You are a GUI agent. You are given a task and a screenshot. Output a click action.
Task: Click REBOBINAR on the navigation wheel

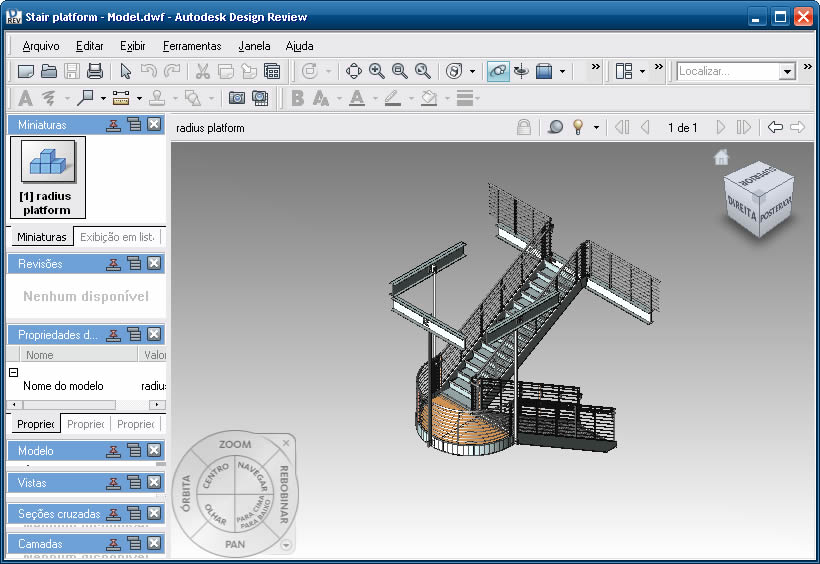coord(284,494)
